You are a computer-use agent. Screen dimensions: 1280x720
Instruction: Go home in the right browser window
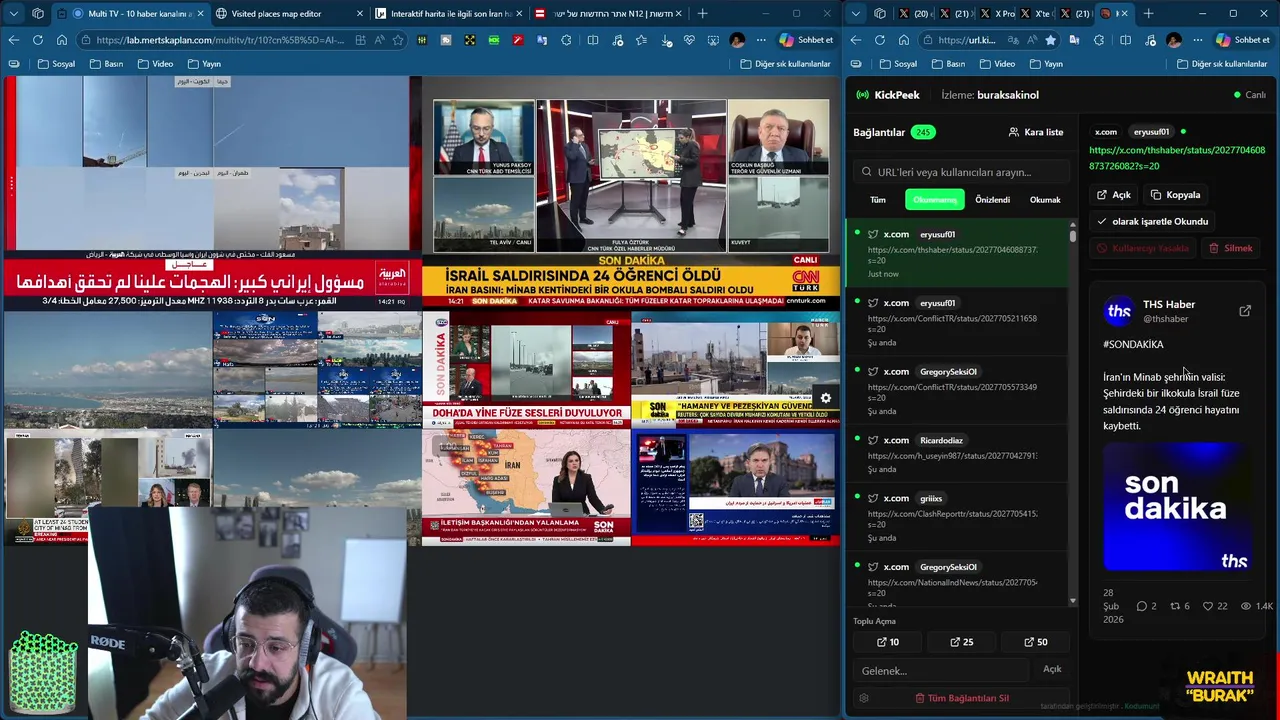[x=903, y=40]
